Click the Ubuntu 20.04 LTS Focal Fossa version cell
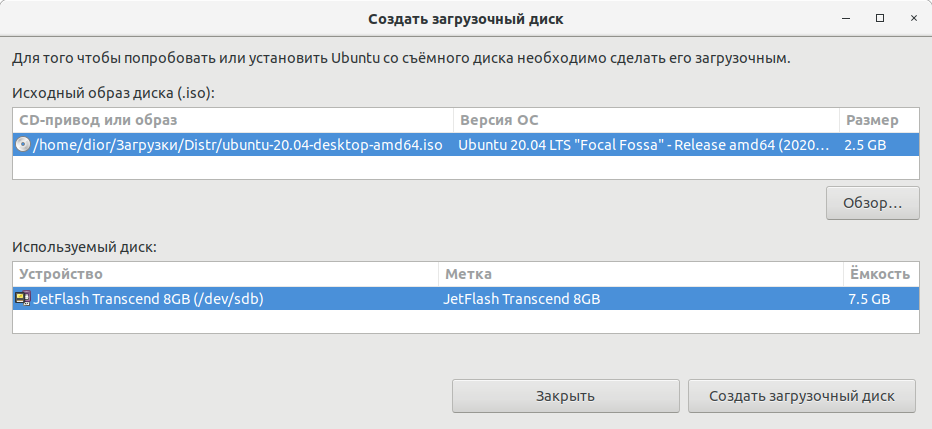This screenshot has width=932, height=429. (647, 144)
